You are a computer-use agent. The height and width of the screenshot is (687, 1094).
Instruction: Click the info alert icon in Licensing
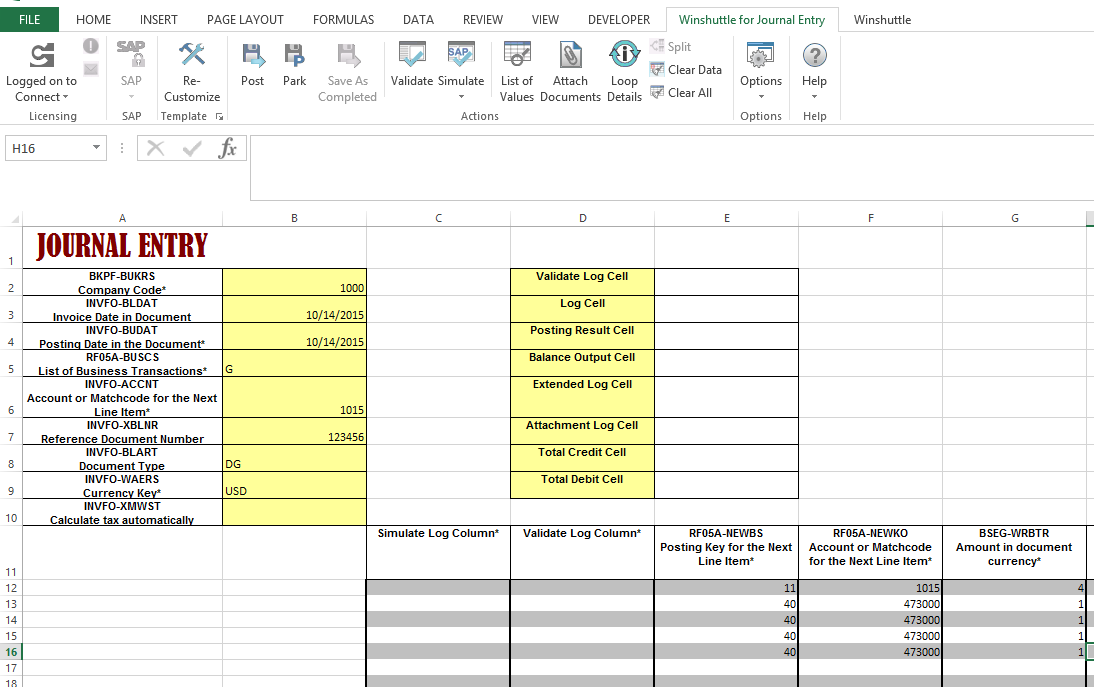pyautogui.click(x=91, y=46)
